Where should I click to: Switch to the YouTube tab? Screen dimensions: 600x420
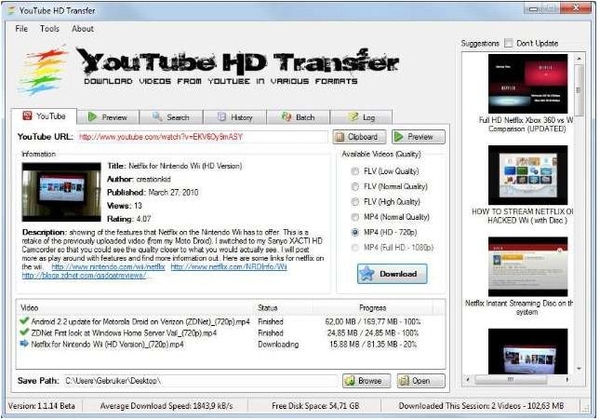tap(44, 116)
